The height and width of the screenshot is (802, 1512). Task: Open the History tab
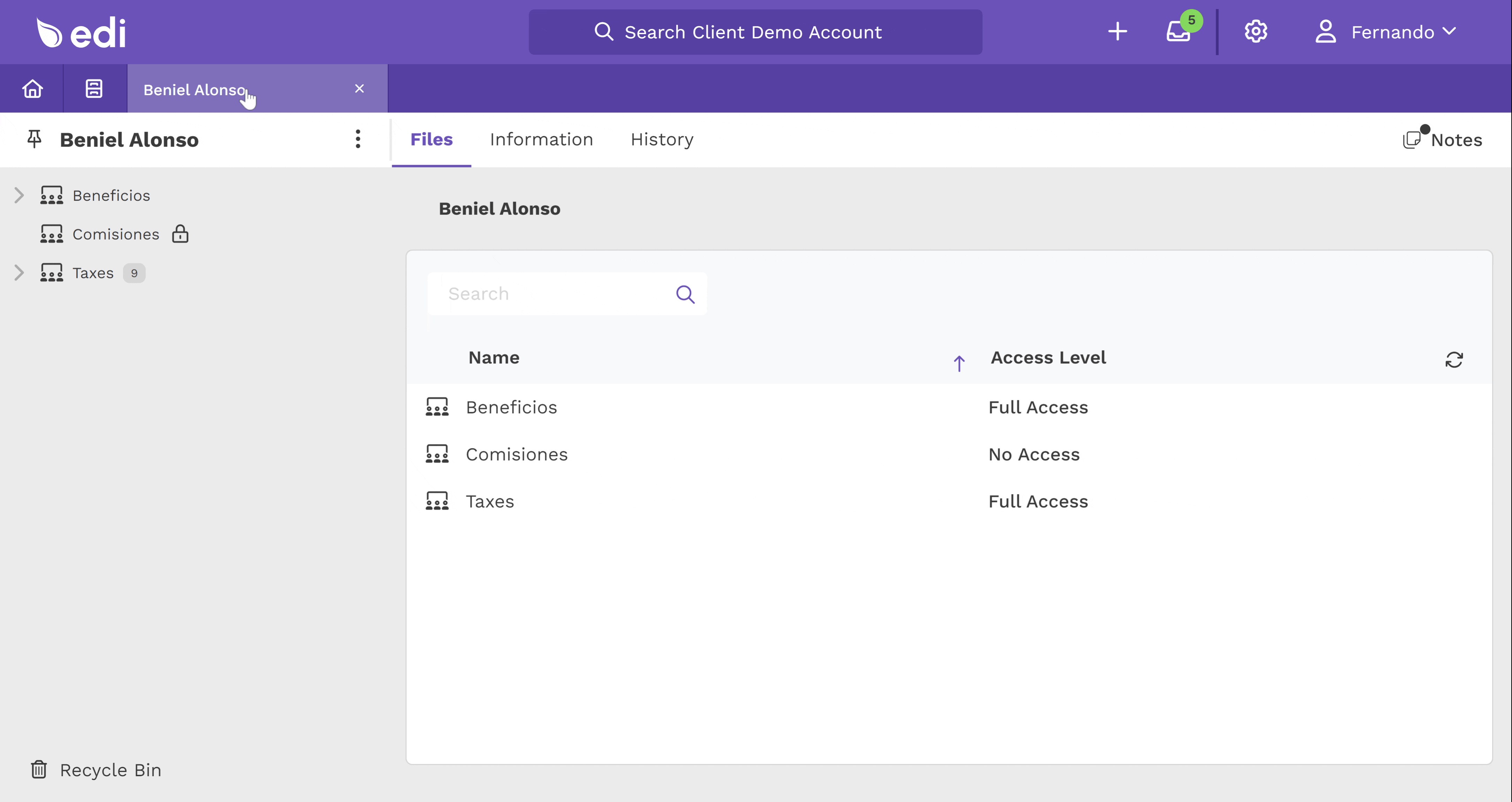point(662,139)
